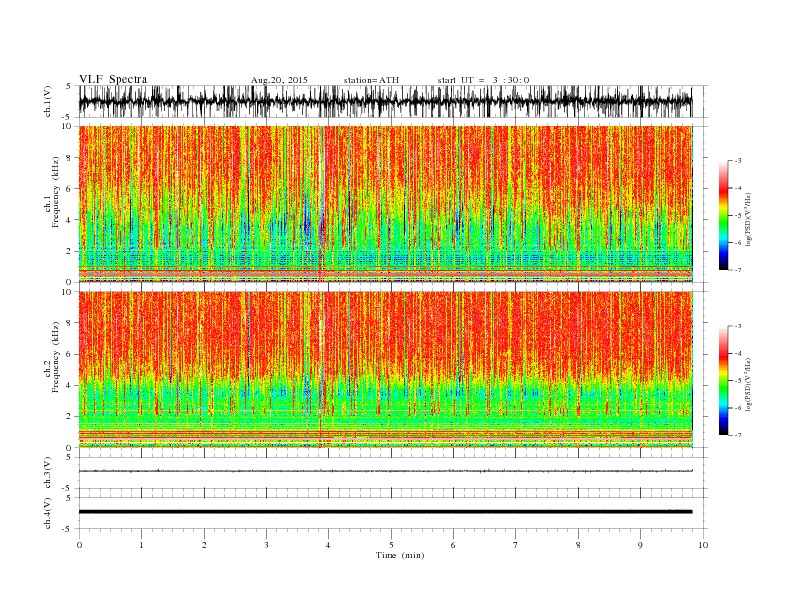
Task: Click the "-5" tick on ch.1(V) waveform axis
Action: tap(67, 117)
